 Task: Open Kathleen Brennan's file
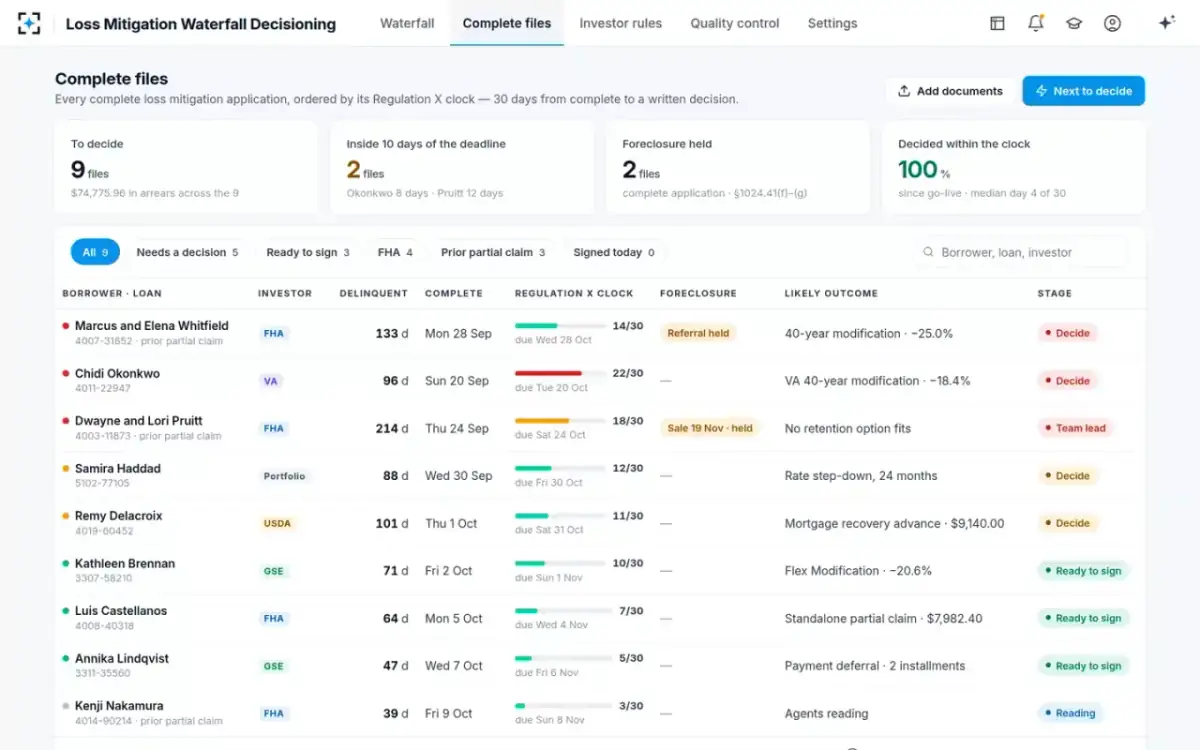click(x=125, y=564)
